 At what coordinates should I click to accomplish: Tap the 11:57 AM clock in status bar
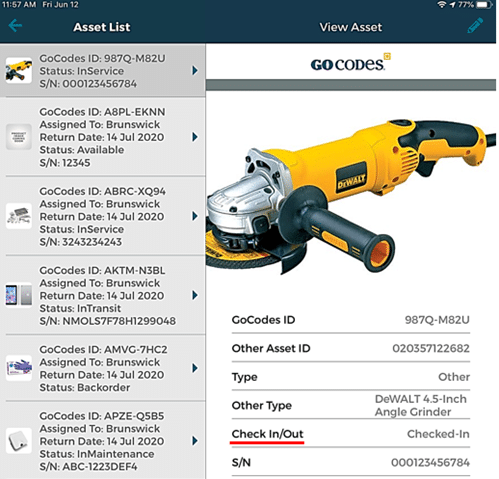(19, 5)
